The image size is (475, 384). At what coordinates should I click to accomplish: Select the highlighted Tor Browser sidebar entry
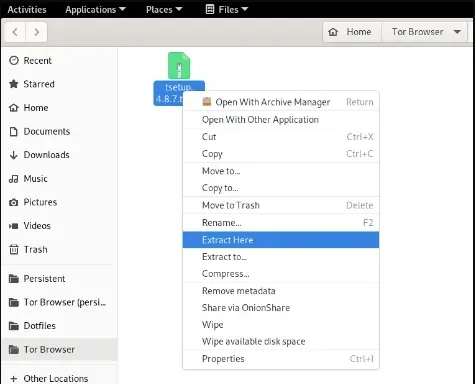pos(59,349)
